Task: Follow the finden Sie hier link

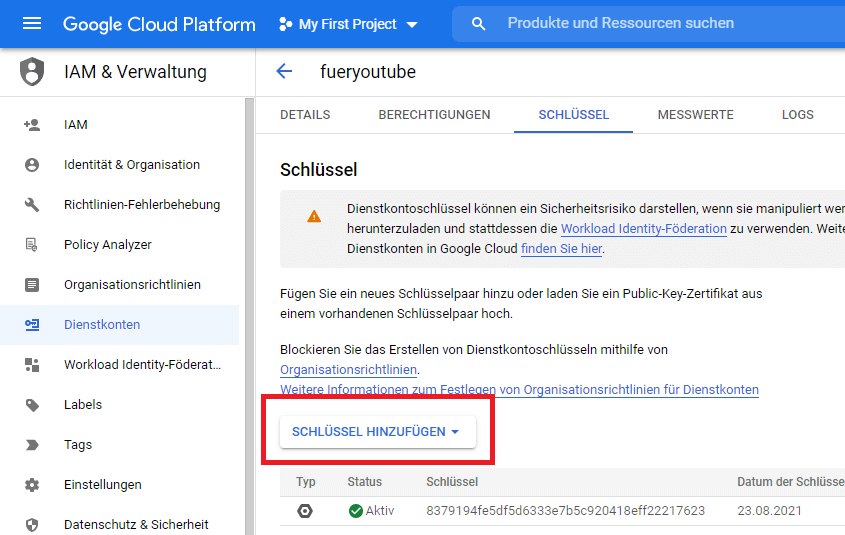Action: coord(561,248)
